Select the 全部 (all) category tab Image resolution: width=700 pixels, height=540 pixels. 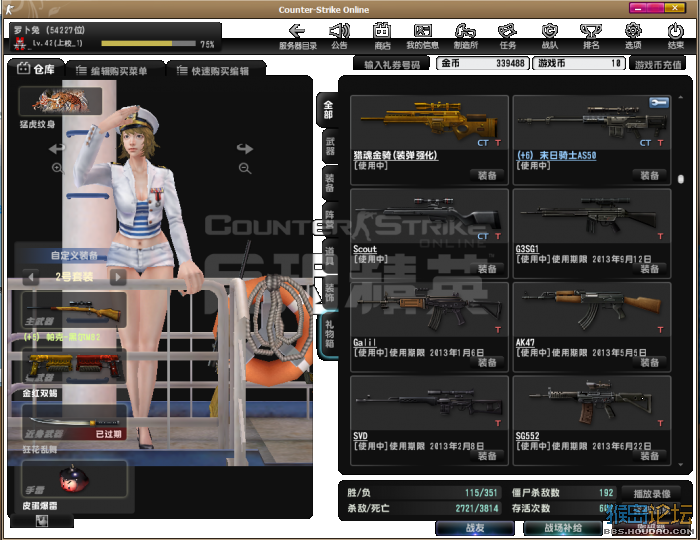coord(328,109)
